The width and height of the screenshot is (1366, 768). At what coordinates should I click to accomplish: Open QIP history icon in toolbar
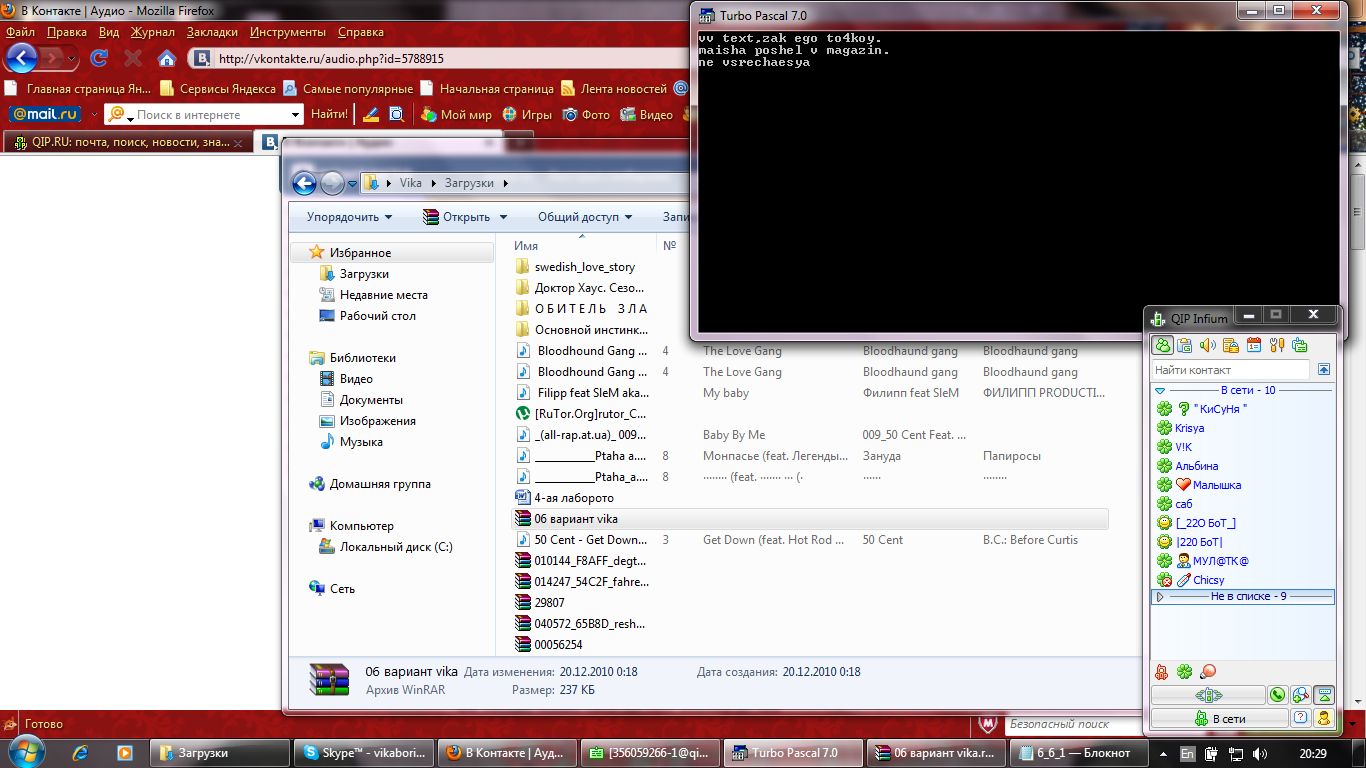1230,346
